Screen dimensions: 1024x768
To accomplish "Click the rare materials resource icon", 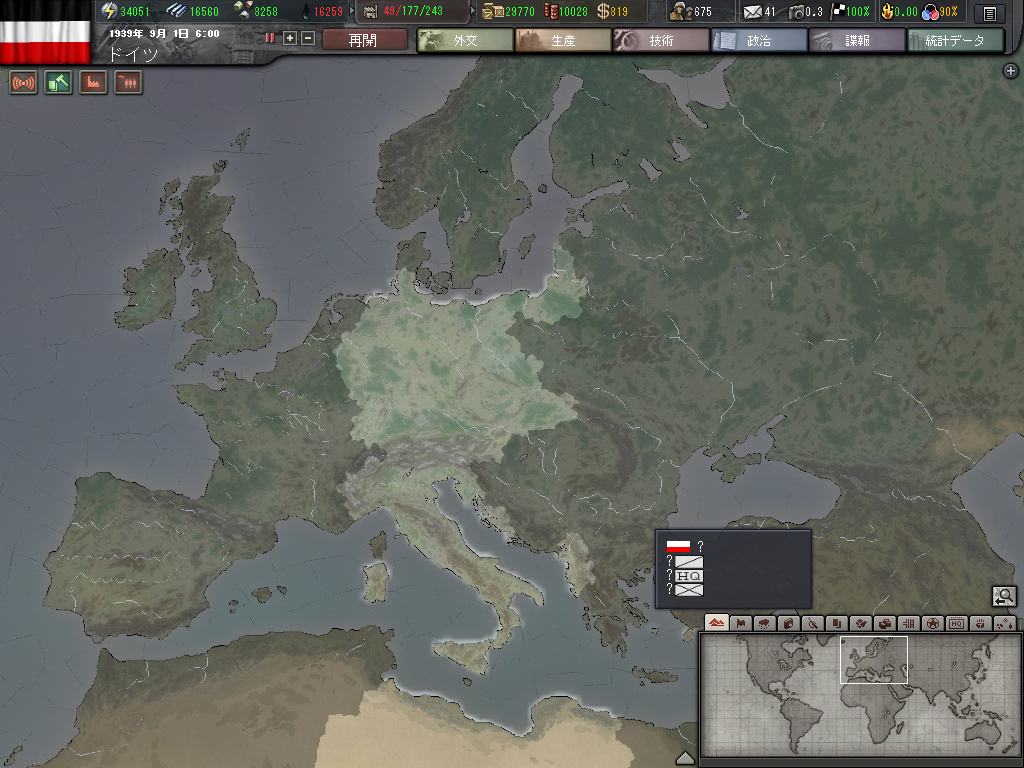I will (x=243, y=11).
